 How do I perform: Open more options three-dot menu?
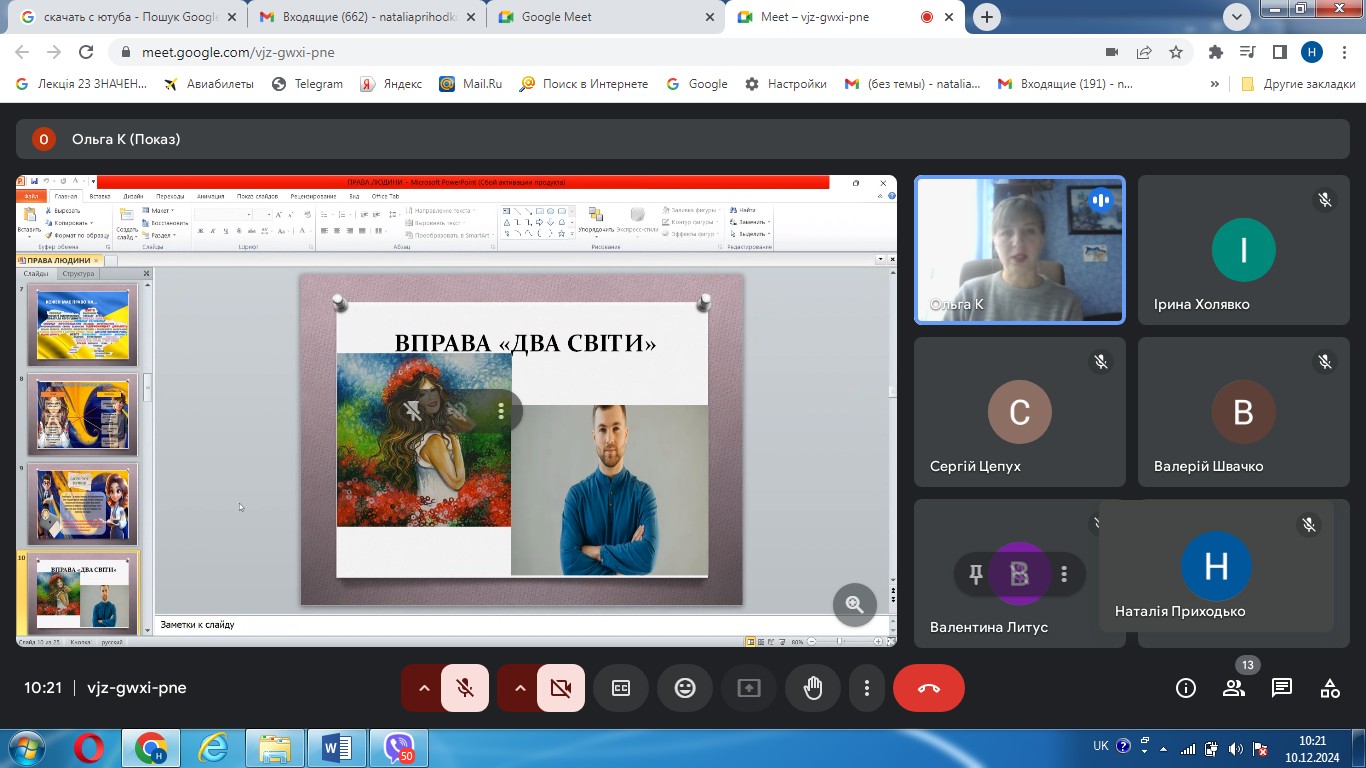[867, 688]
